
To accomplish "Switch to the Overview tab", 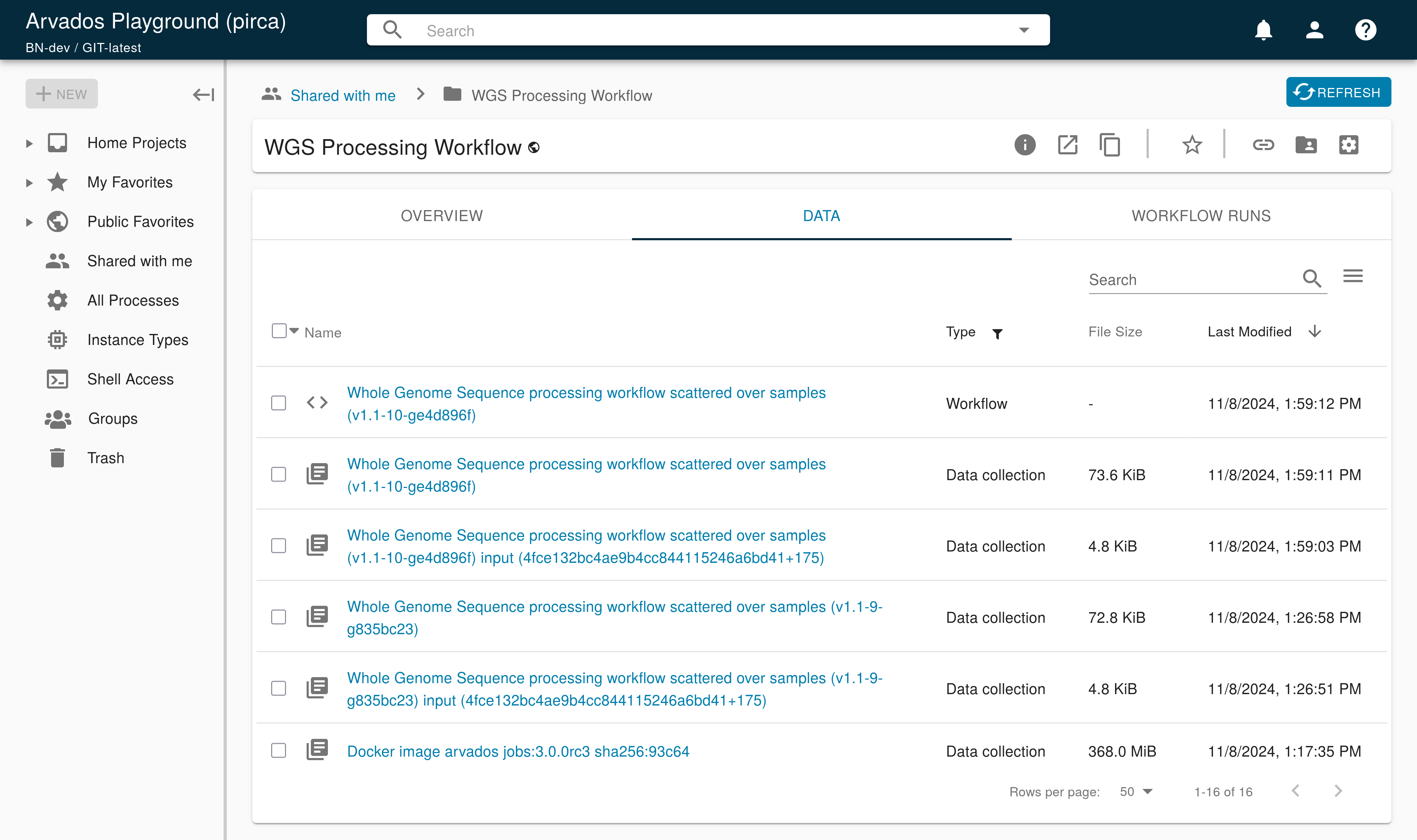I will (x=441, y=216).
